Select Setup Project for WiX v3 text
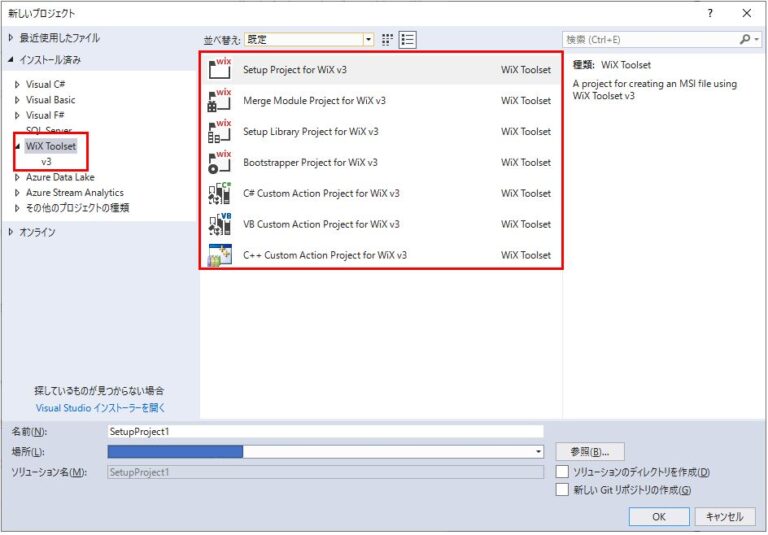 (295, 70)
